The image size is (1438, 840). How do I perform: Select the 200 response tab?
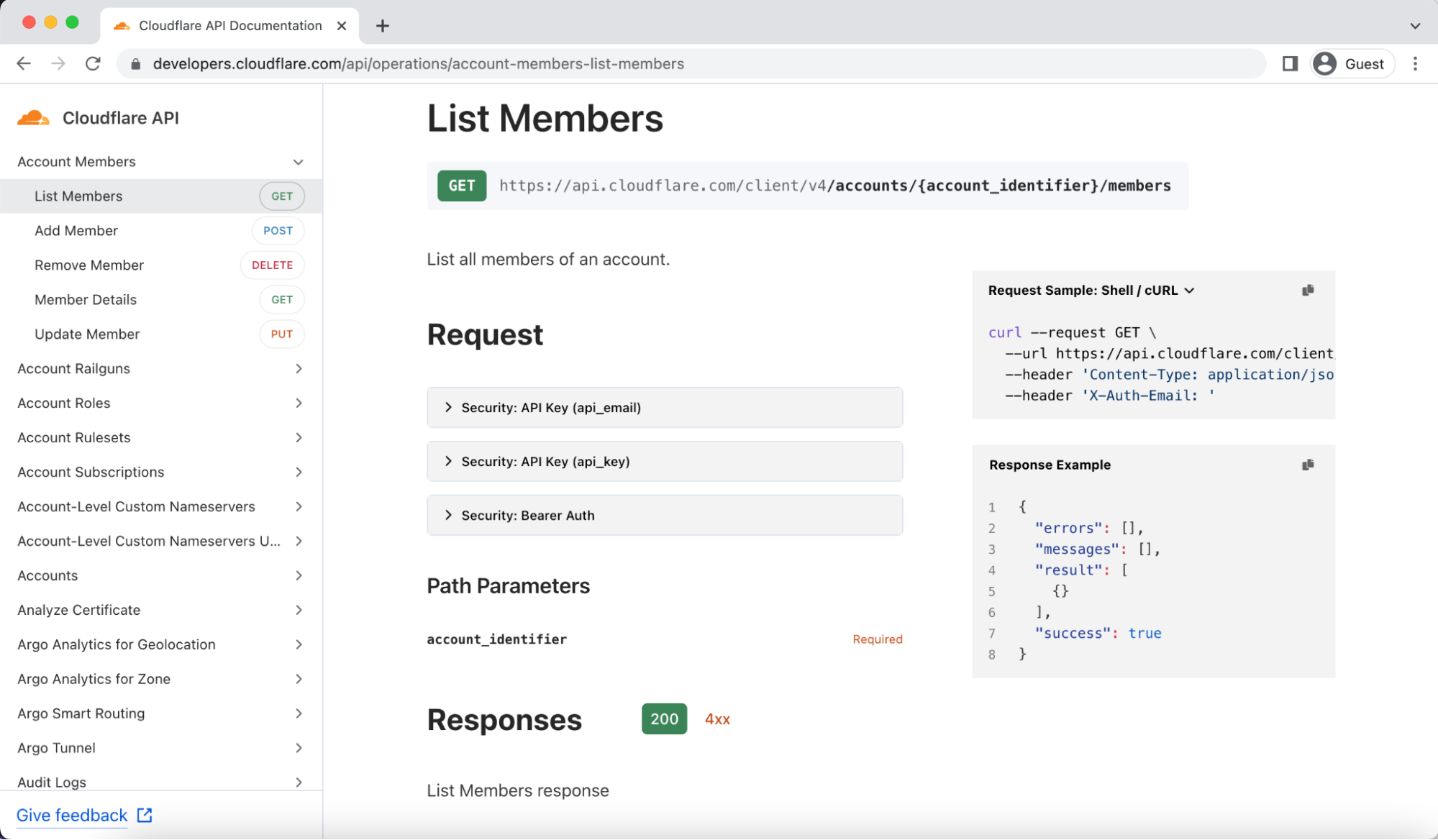663,718
